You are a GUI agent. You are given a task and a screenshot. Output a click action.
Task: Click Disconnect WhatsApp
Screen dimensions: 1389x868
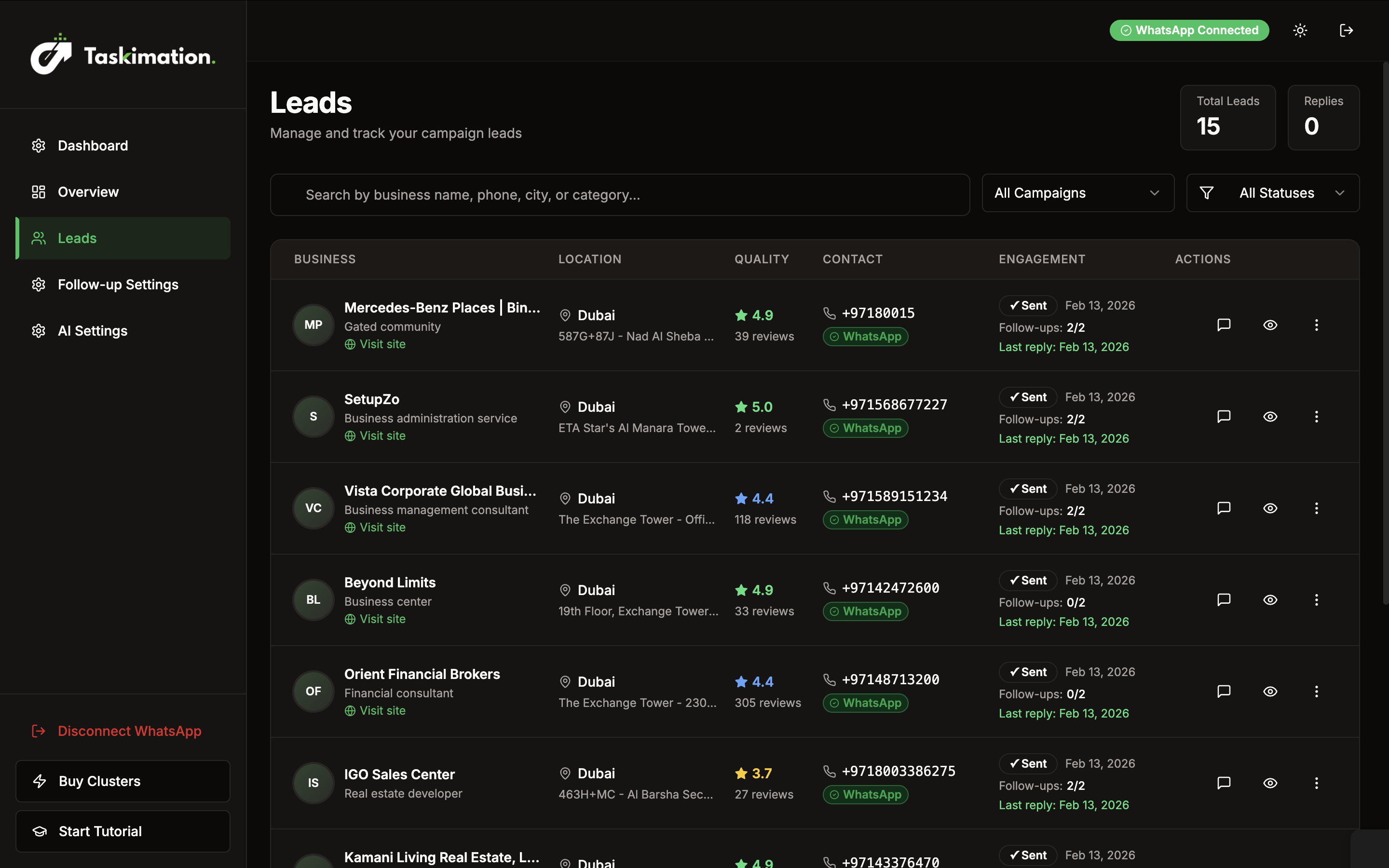point(129,731)
